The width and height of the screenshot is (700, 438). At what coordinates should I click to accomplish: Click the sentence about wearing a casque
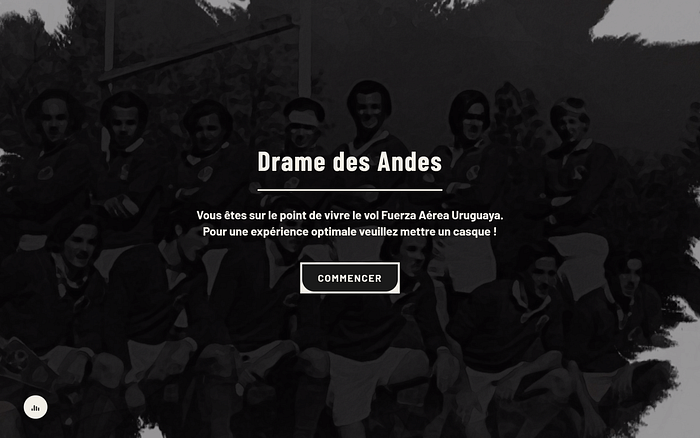tap(350, 232)
